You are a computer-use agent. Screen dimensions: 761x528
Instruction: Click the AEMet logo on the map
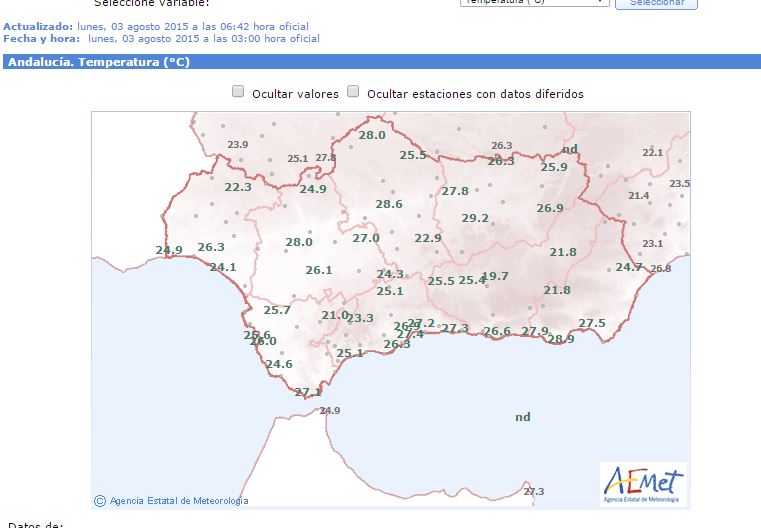[x=642, y=483]
